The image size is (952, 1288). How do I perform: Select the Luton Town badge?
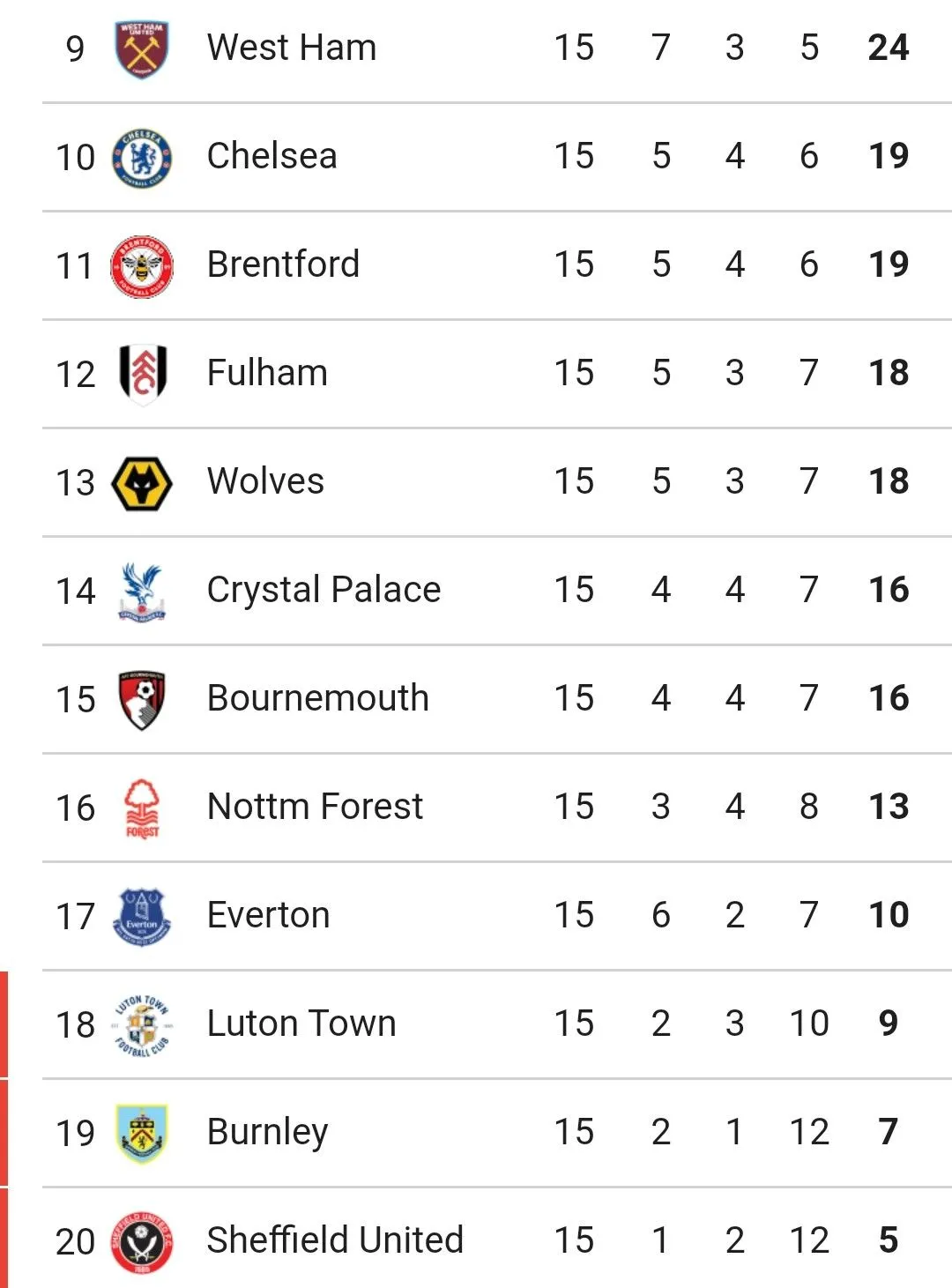tap(142, 1025)
